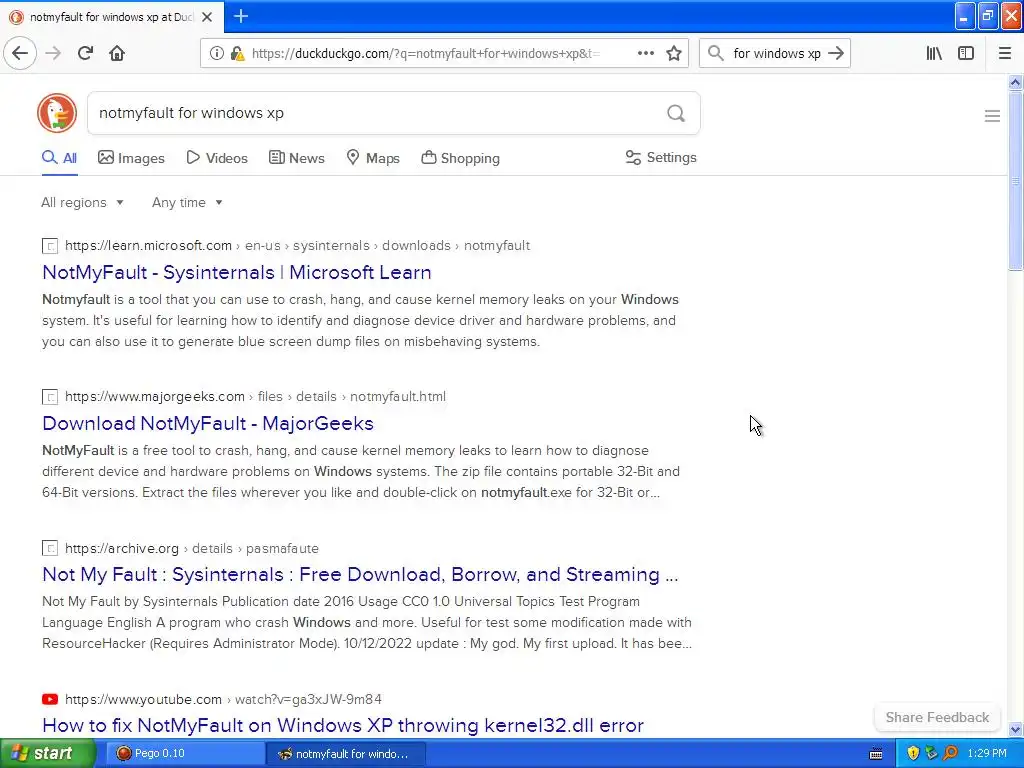The height and width of the screenshot is (768, 1024).
Task: Click the browser address bar URL
Action: point(425,54)
